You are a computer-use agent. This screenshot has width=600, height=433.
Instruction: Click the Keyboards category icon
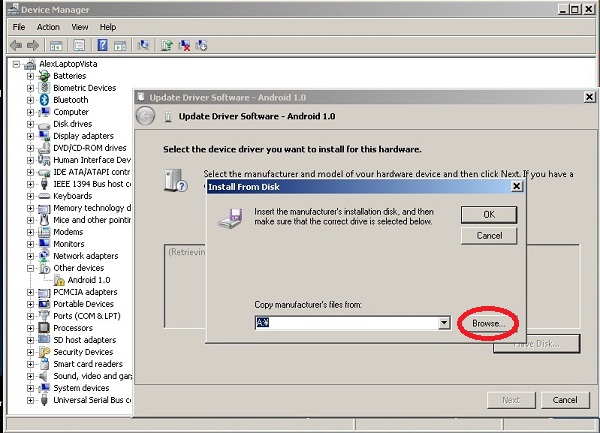(44, 196)
